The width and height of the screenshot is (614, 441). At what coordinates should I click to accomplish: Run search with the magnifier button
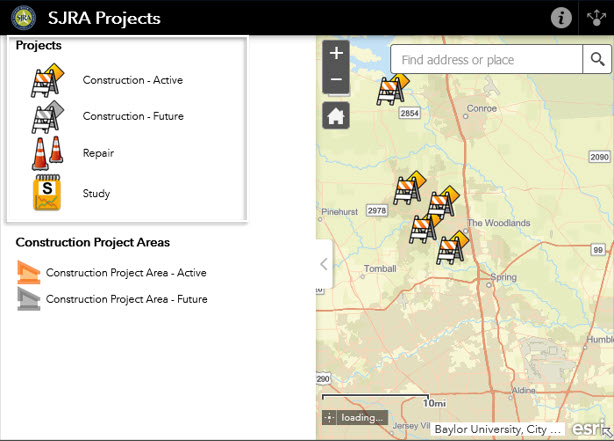click(597, 59)
